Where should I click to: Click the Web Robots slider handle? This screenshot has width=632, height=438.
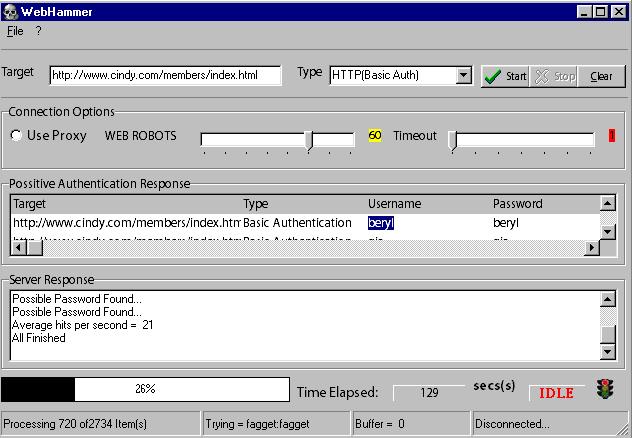coord(309,139)
